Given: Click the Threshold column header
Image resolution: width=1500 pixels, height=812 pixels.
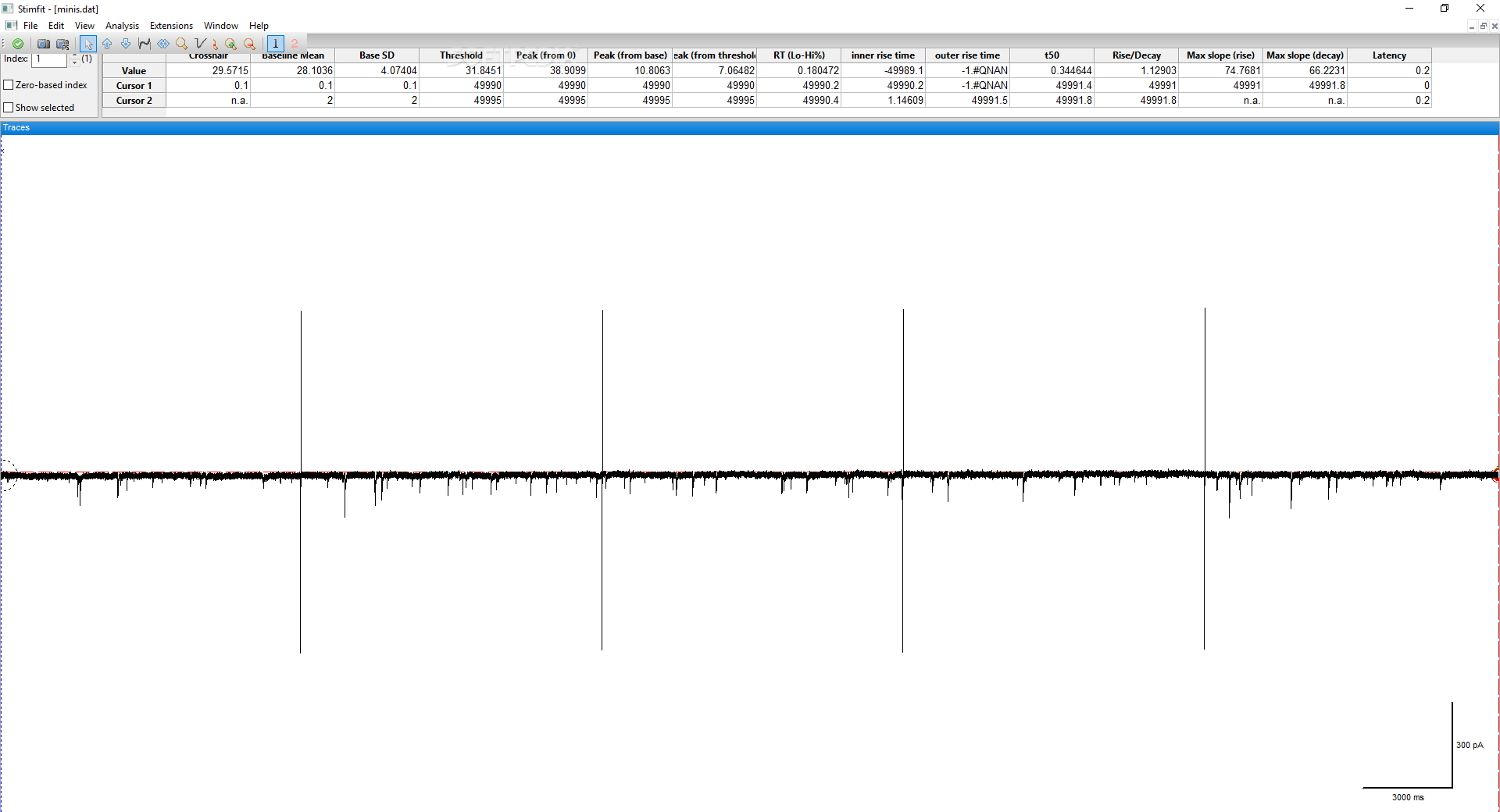Looking at the screenshot, I should [461, 55].
